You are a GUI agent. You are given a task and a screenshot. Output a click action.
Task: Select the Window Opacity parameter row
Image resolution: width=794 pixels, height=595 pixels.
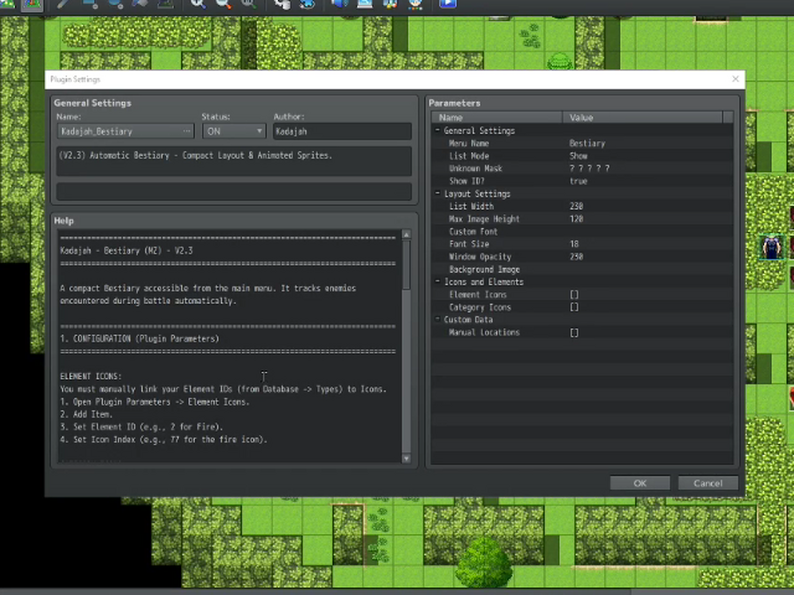(x=582, y=257)
